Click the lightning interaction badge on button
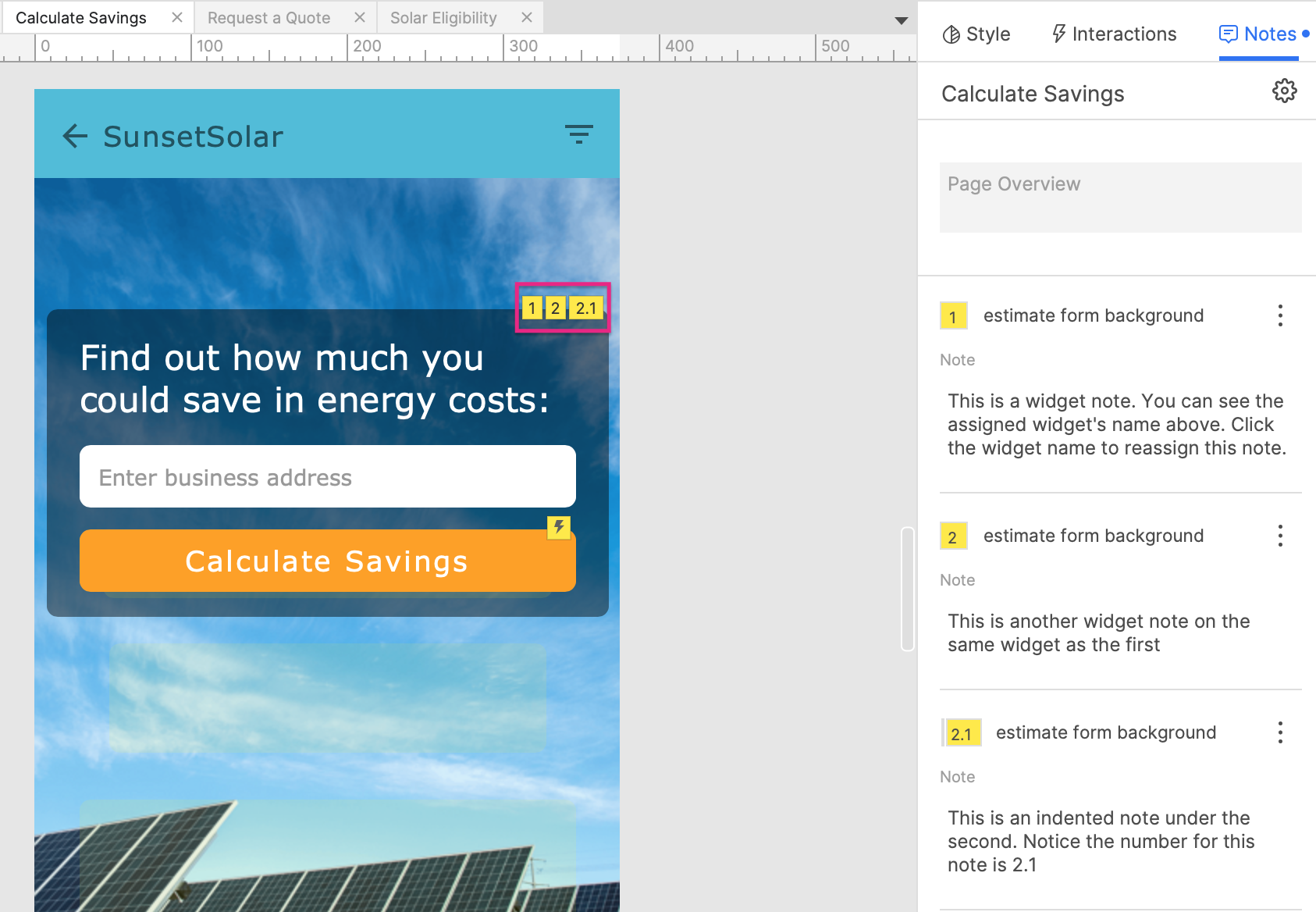This screenshot has width=1316, height=912. pyautogui.click(x=558, y=527)
